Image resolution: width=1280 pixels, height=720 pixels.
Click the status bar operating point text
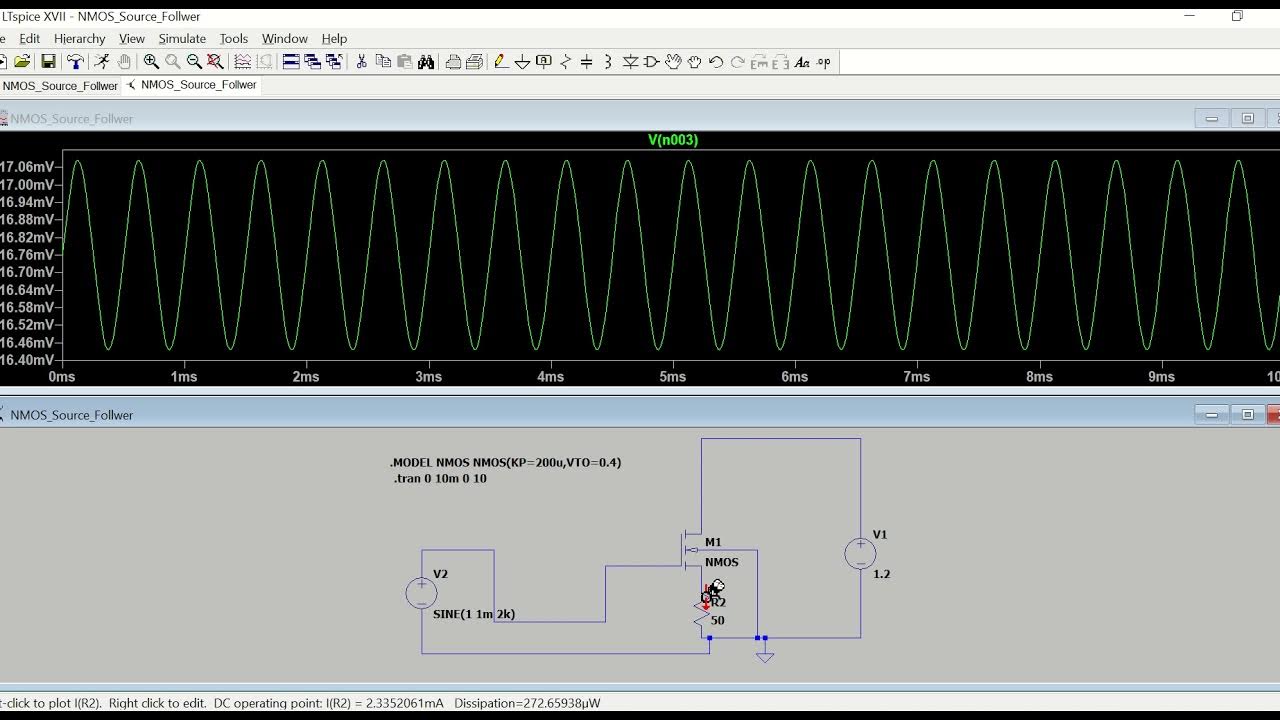pos(300,703)
